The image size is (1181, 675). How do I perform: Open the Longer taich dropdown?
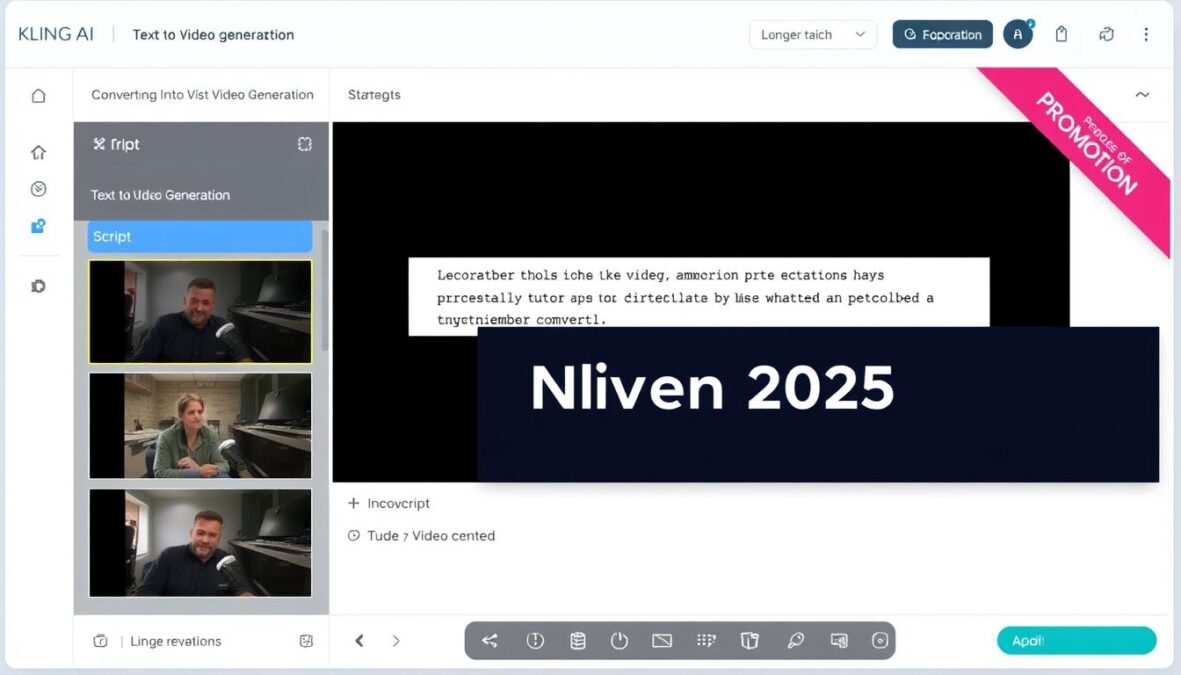(812, 34)
